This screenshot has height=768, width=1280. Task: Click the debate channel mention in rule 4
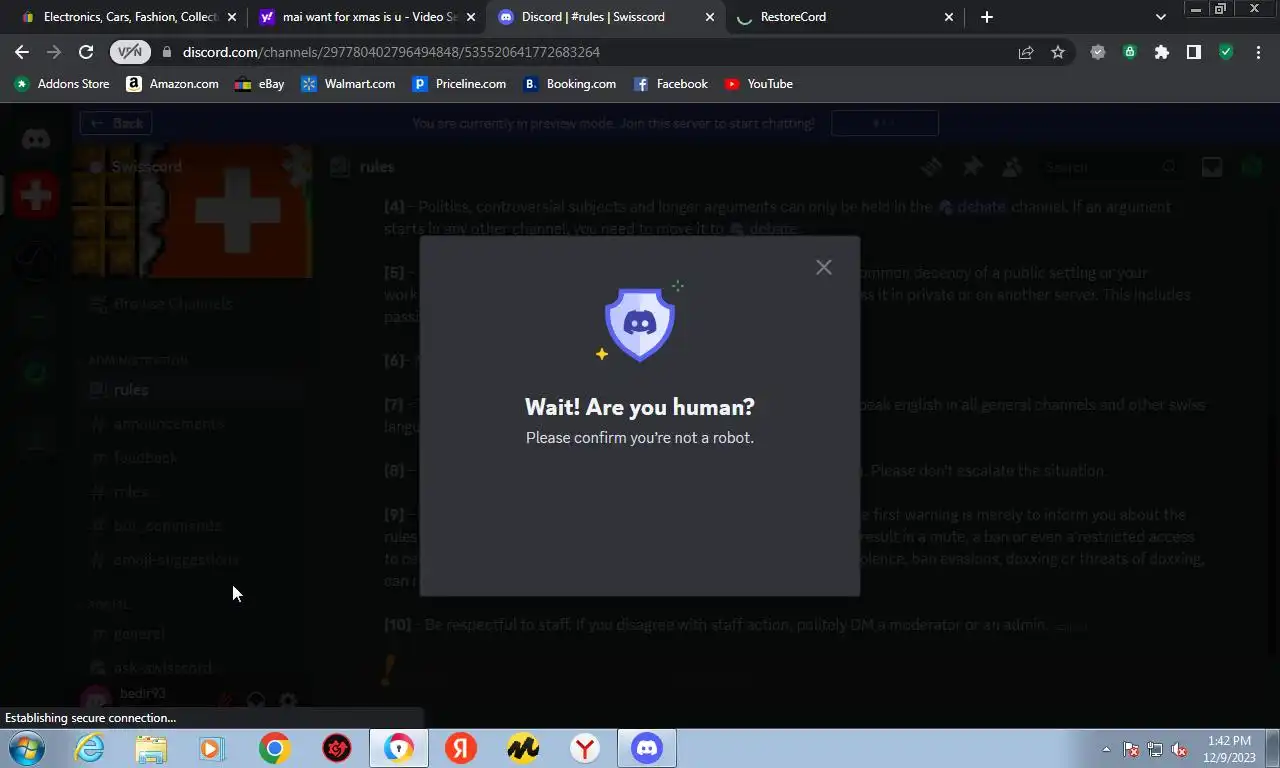point(973,207)
